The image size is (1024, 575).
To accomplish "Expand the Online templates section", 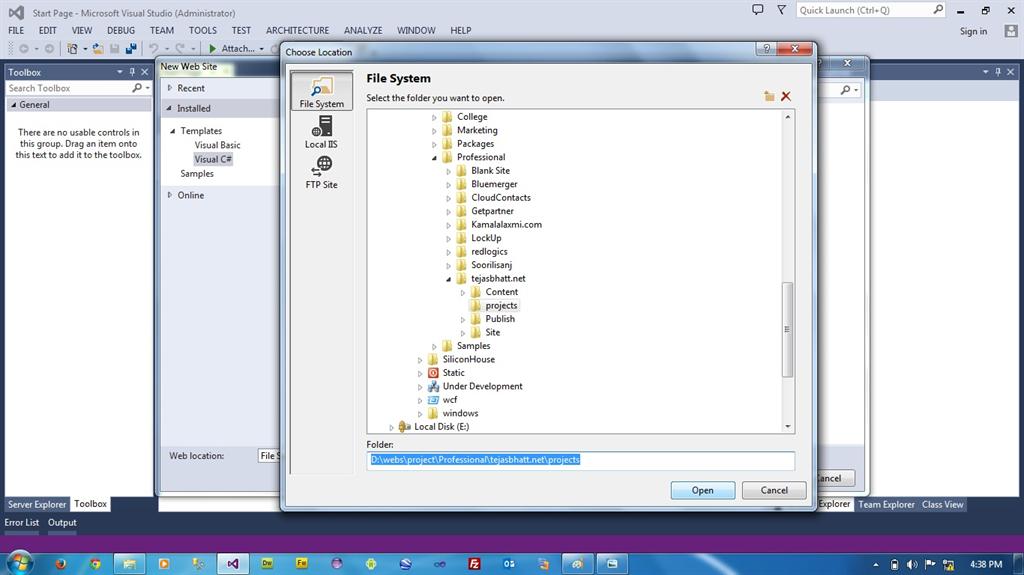I will [x=170, y=195].
